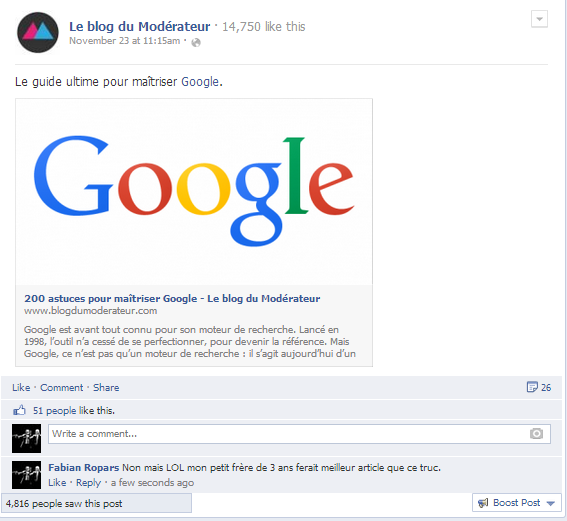Click the November 23 timestamp link
The height and width of the screenshot is (521, 567).
pyautogui.click(x=124, y=41)
